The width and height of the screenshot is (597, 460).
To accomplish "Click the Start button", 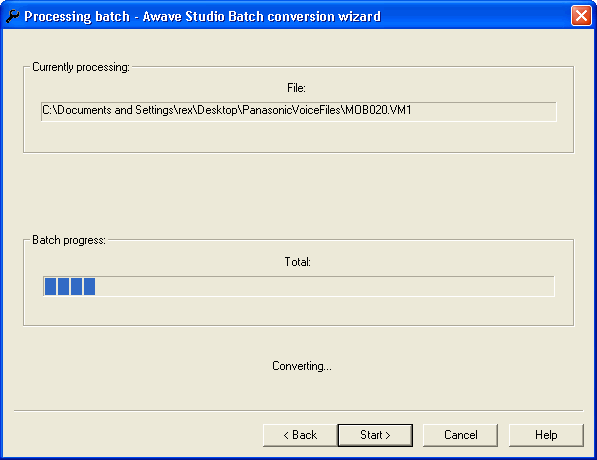I will pyautogui.click(x=375, y=435).
